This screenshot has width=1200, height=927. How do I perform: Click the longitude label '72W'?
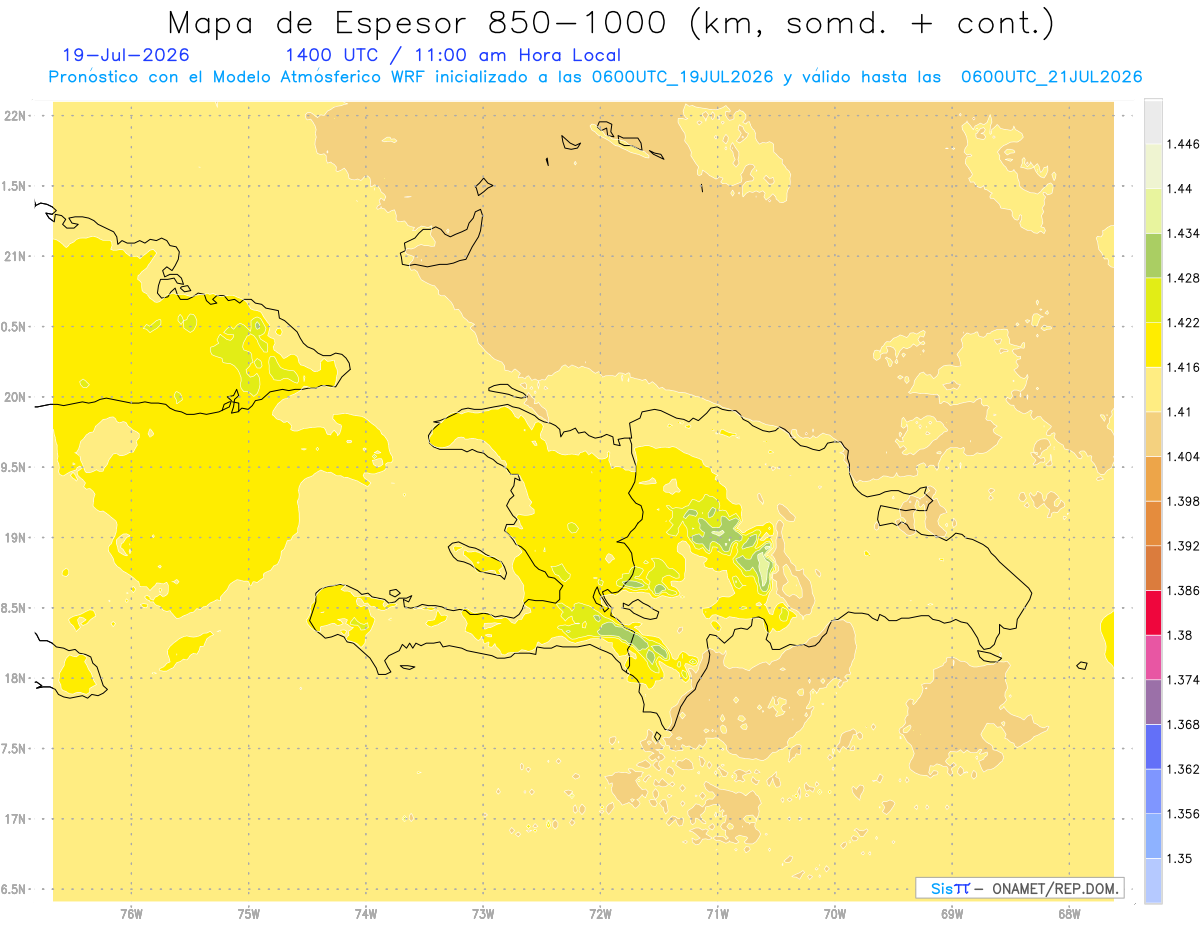[x=600, y=913]
